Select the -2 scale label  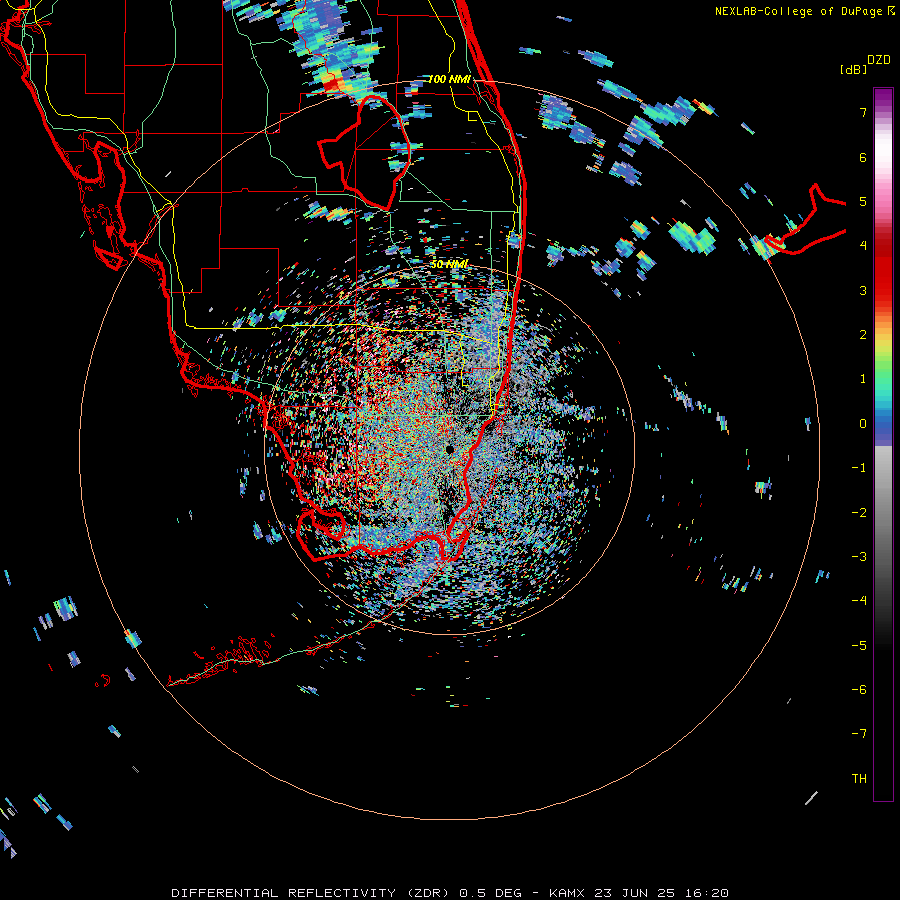[859, 513]
